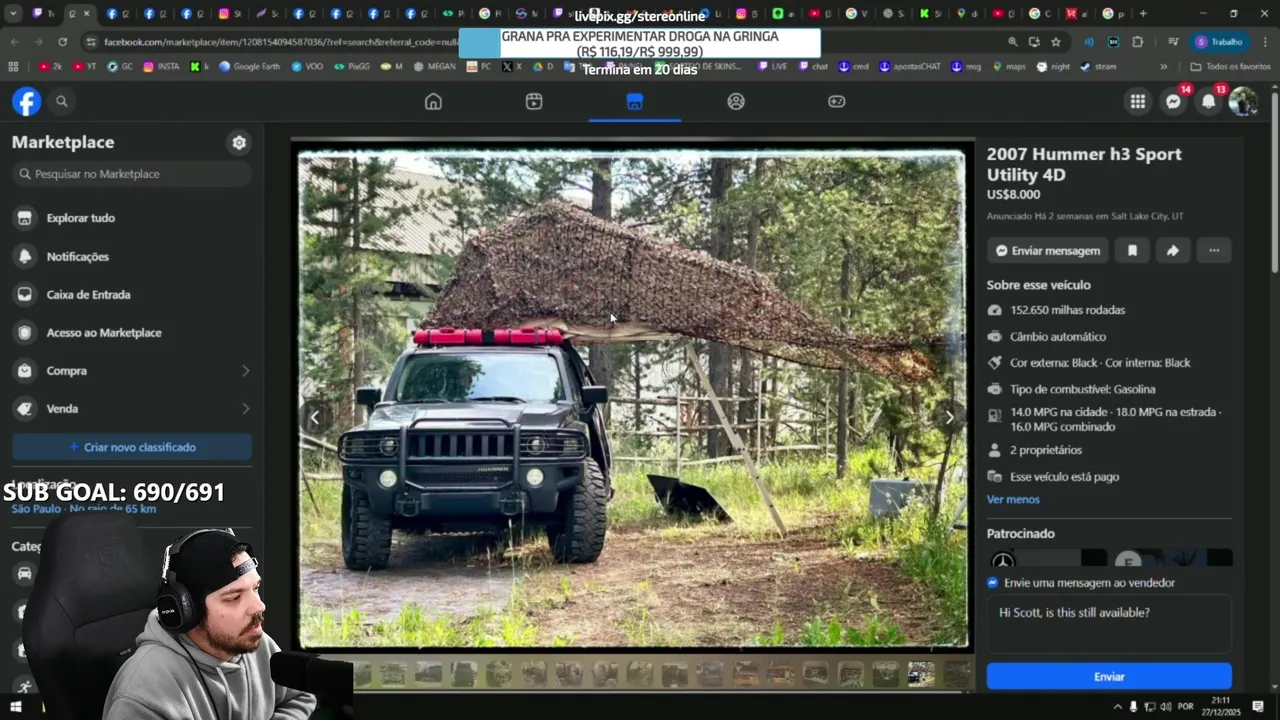Go to Facebook Home icon
The image size is (1280, 720).
coord(433,101)
